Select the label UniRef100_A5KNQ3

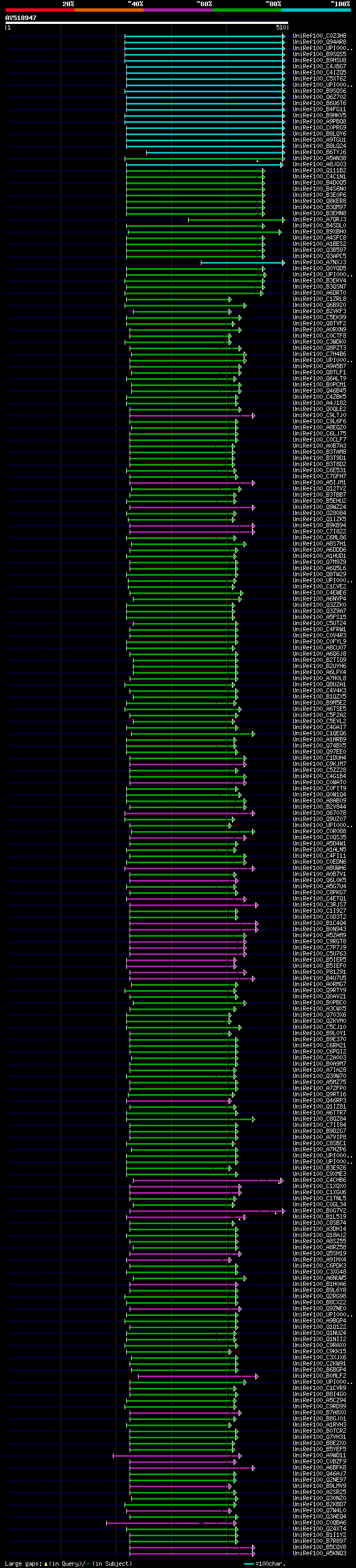319,1554
